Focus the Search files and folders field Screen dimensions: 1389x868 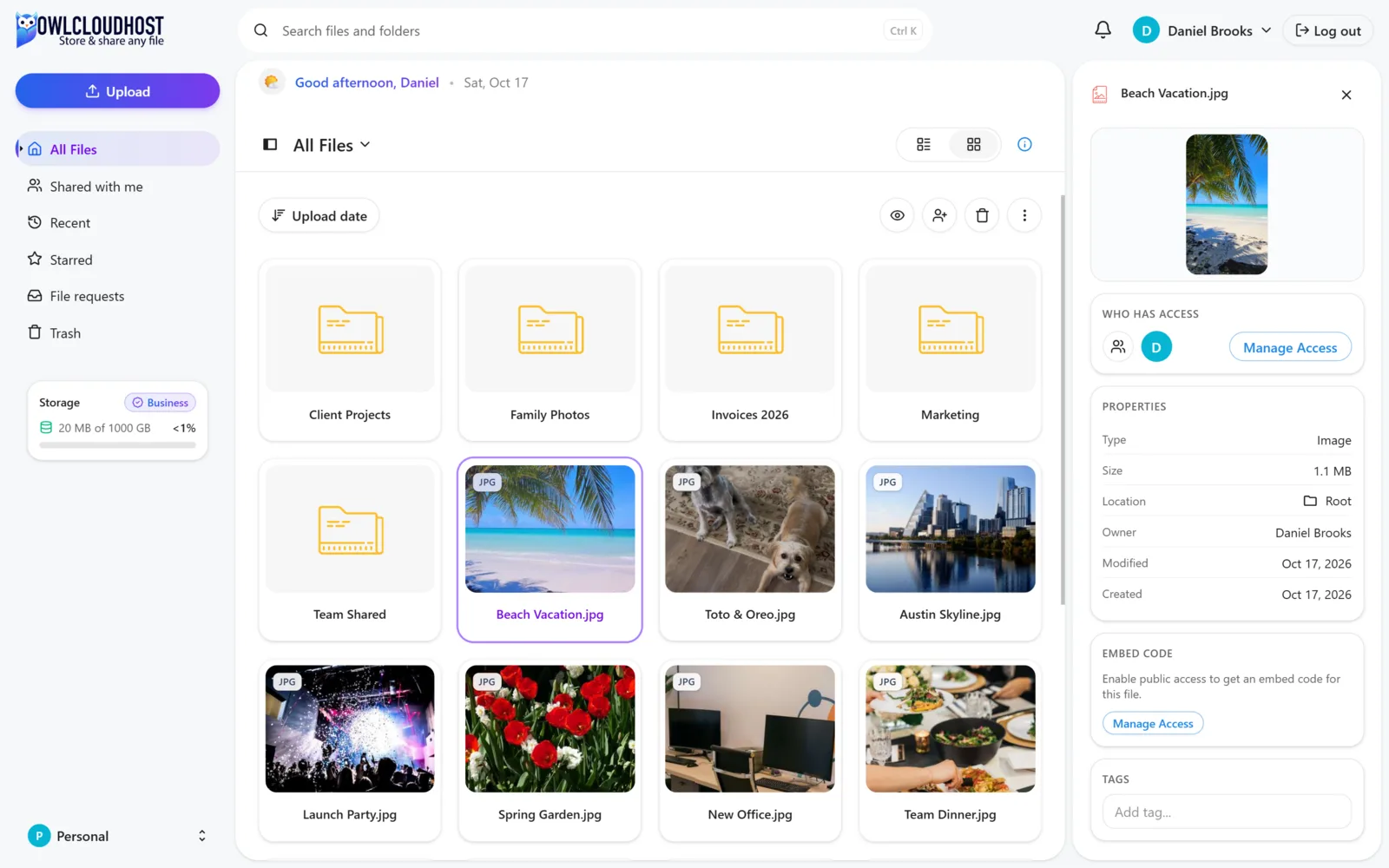pyautogui.click(x=584, y=30)
